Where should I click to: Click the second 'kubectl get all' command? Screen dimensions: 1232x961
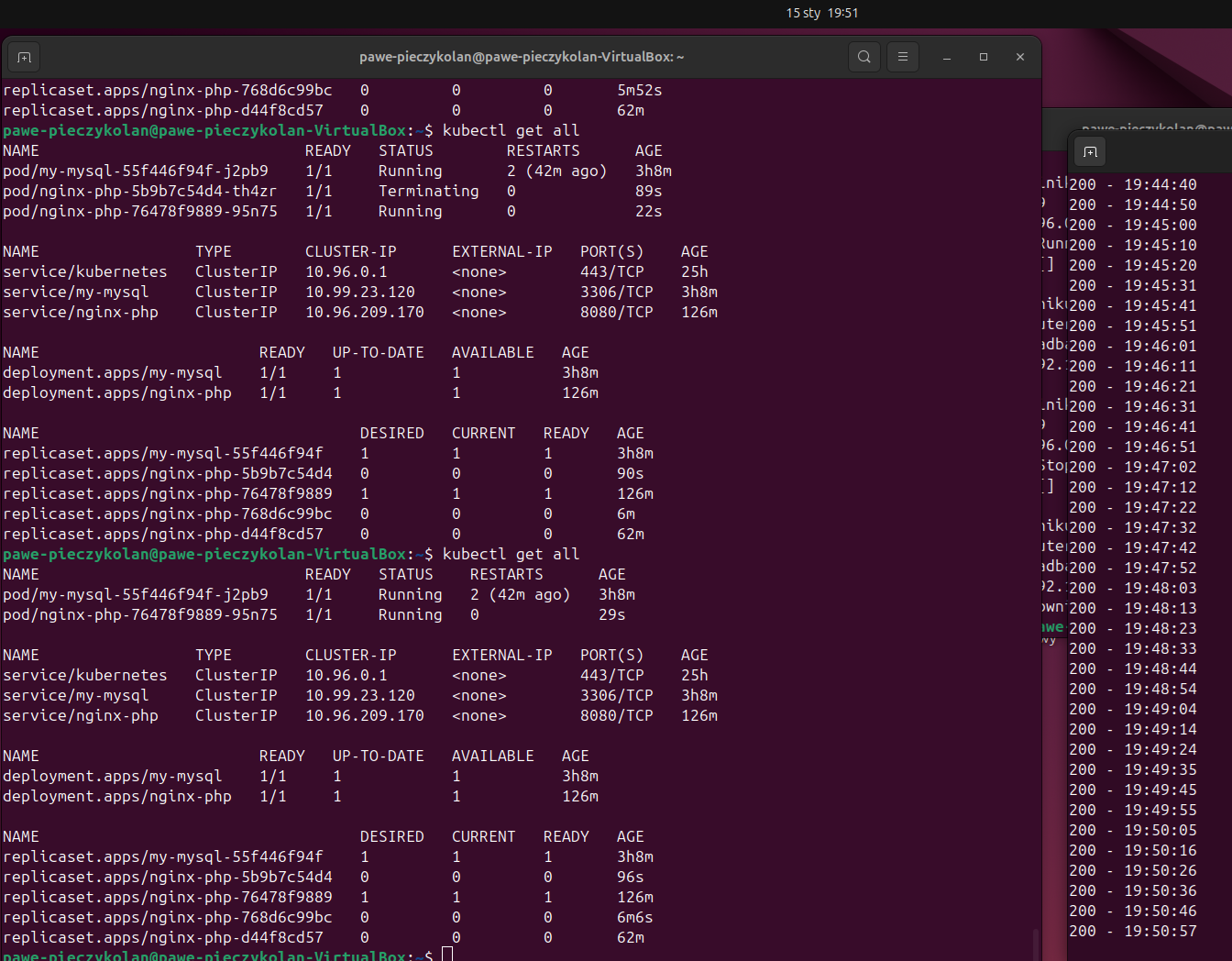point(511,554)
